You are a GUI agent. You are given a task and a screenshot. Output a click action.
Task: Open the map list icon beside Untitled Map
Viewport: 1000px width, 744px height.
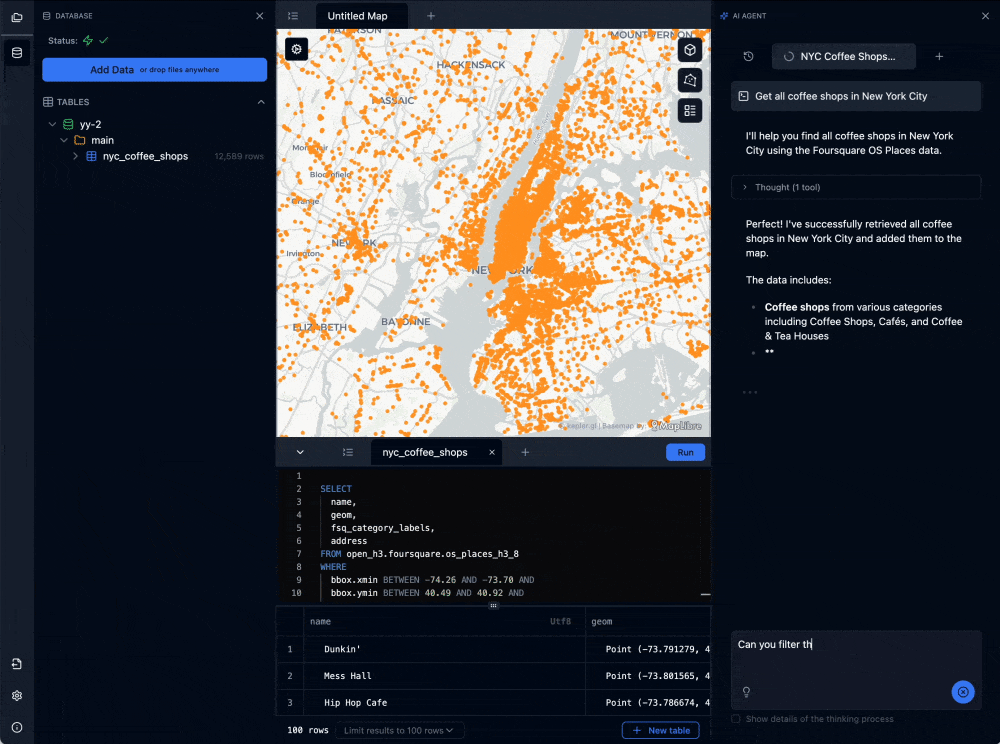point(293,16)
